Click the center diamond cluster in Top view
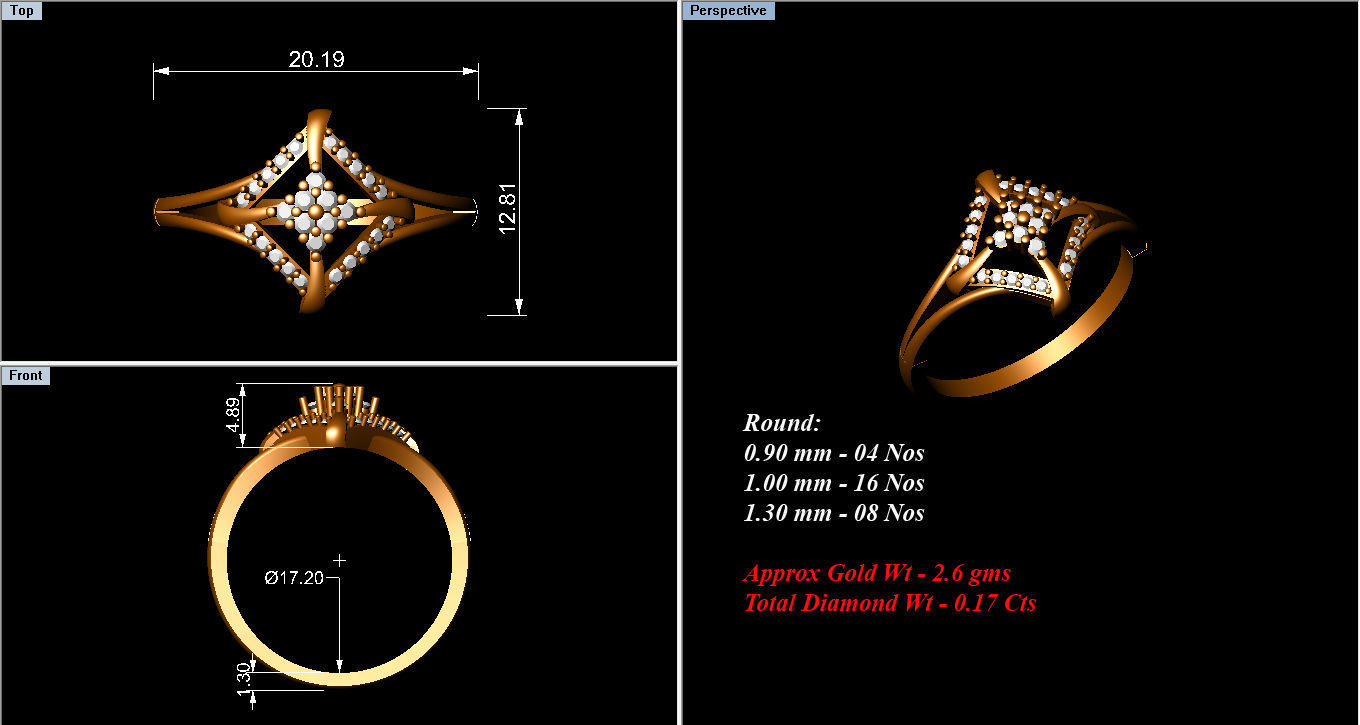This screenshot has height=725, width=1360. pyautogui.click(x=317, y=210)
